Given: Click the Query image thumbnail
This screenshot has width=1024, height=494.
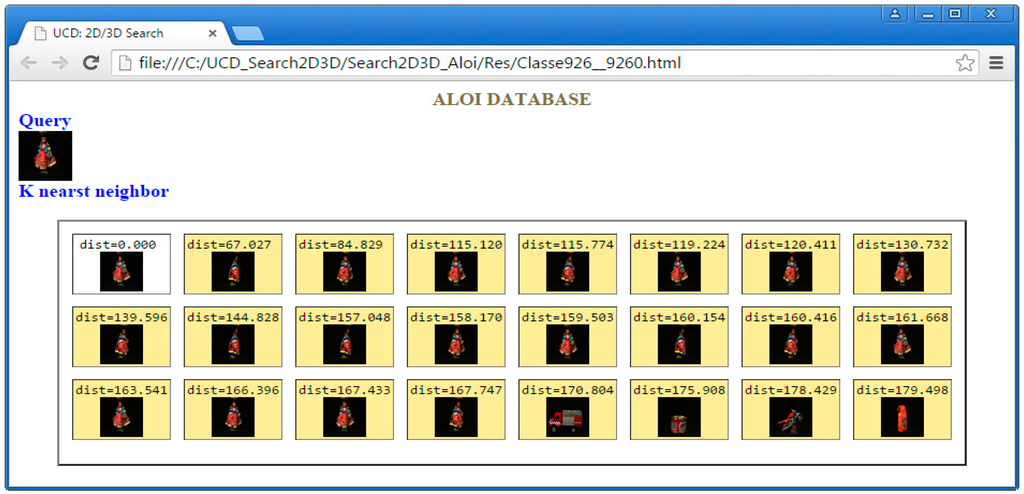Looking at the screenshot, I should [x=45, y=156].
